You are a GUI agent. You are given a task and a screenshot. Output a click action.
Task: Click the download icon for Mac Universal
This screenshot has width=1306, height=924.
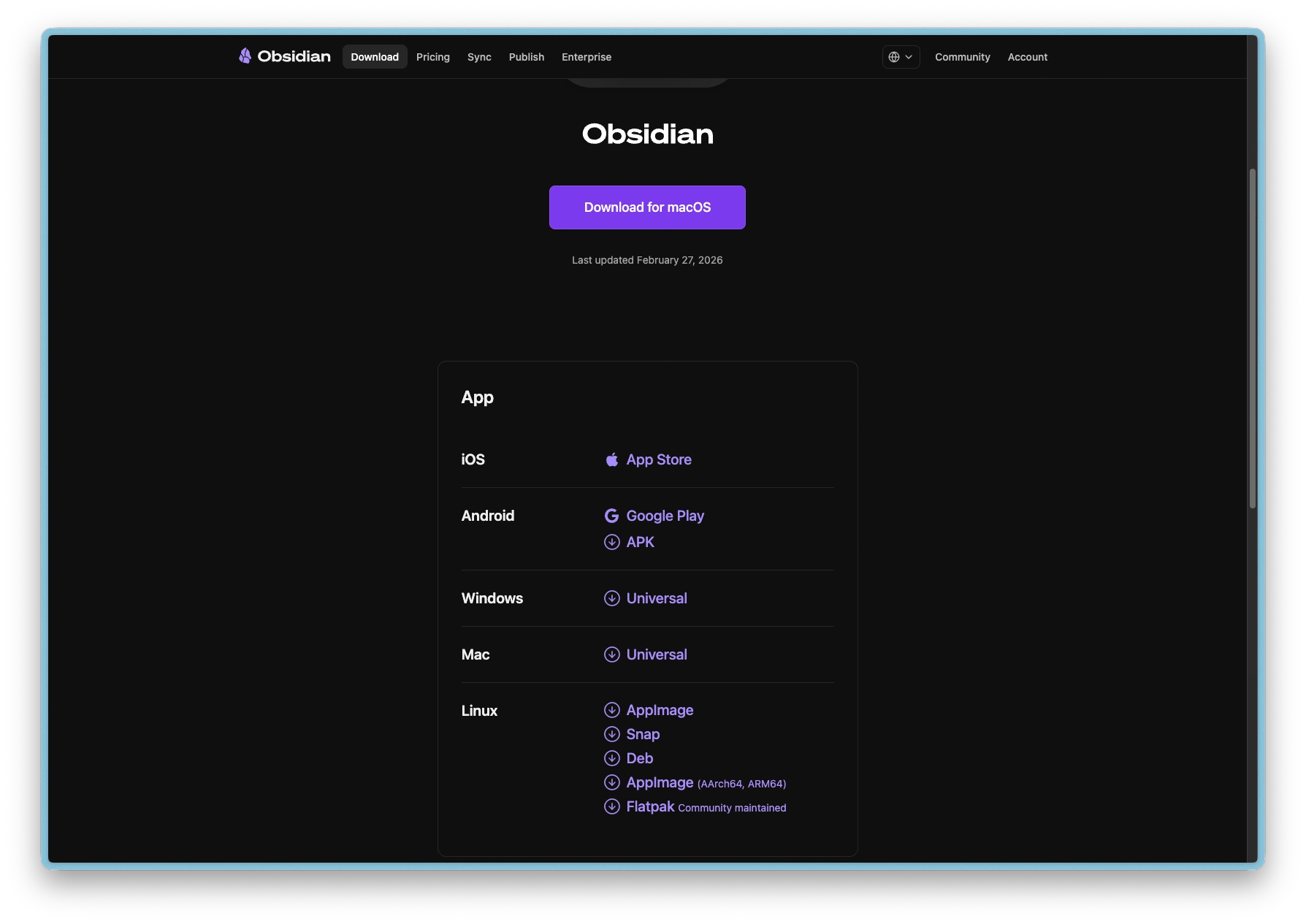point(612,654)
